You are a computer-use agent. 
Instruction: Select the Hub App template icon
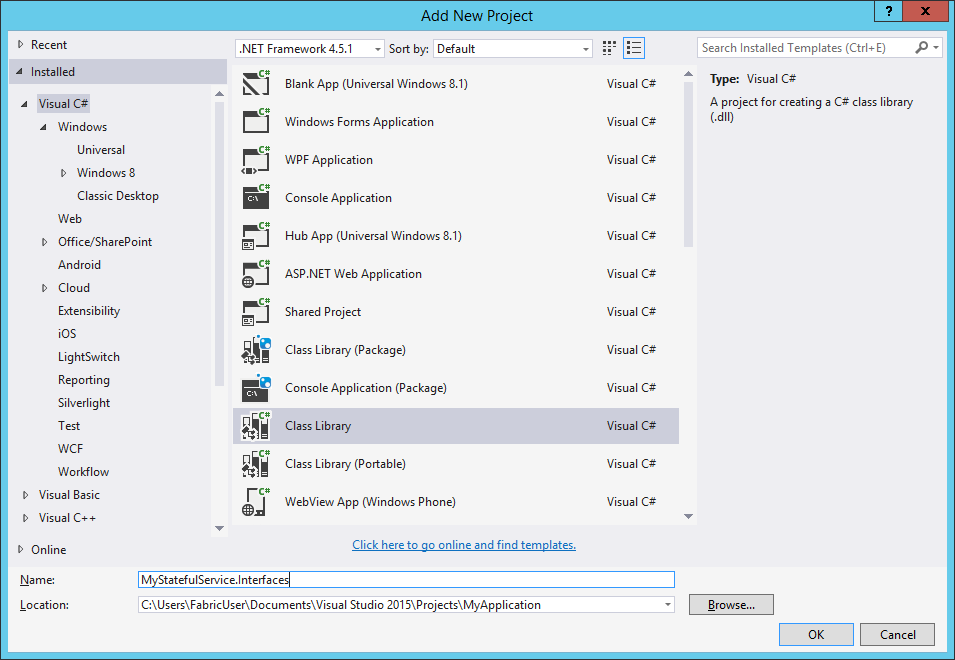click(254, 235)
